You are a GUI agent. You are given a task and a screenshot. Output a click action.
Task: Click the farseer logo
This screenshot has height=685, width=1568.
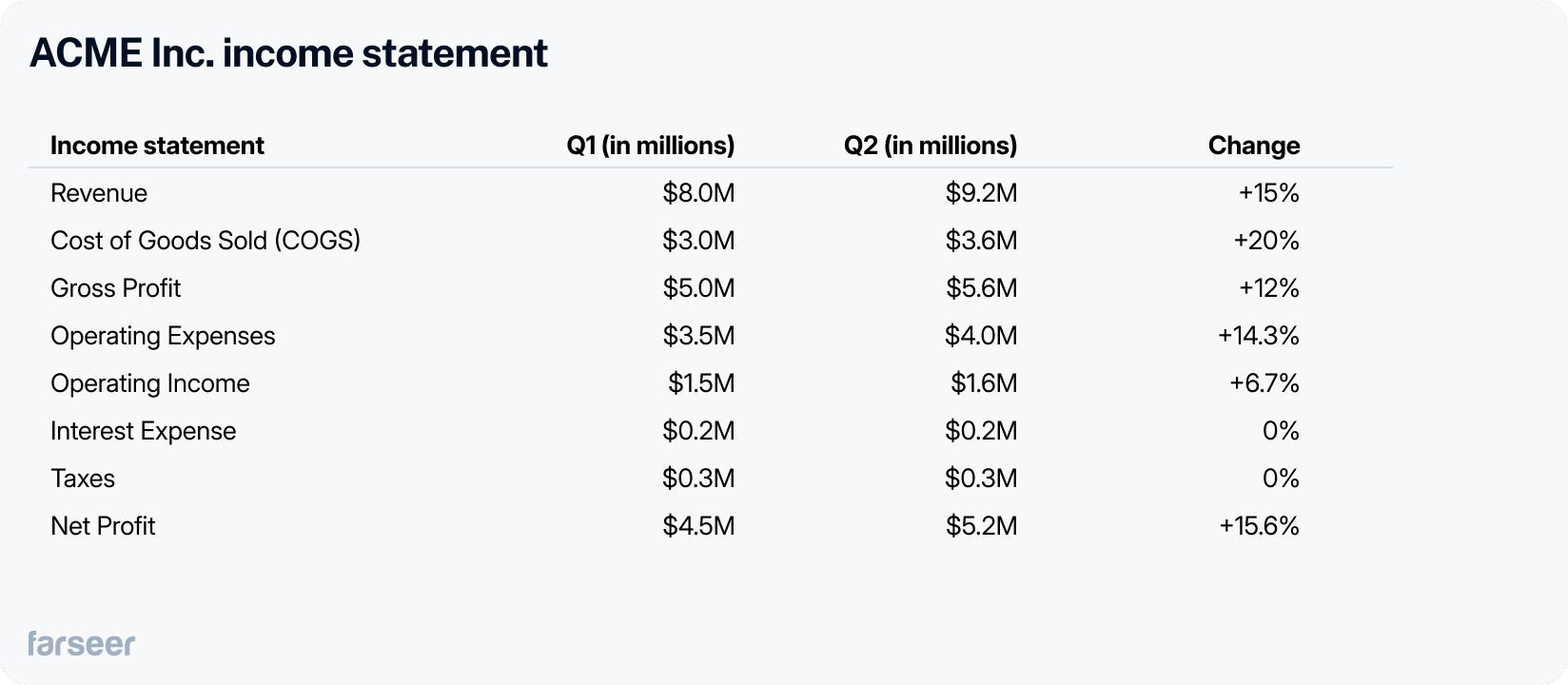point(81,643)
